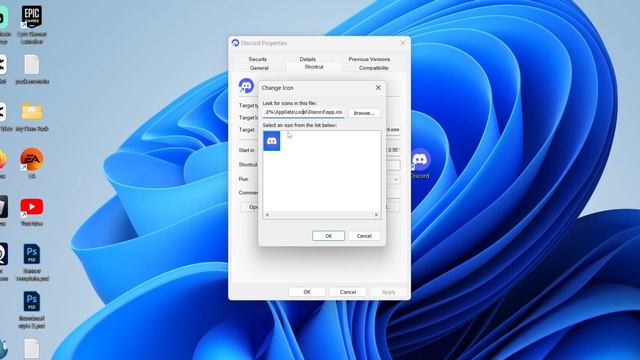Select the EA desktop shortcut icon
Screen dimensions: 640x360
click(32, 163)
